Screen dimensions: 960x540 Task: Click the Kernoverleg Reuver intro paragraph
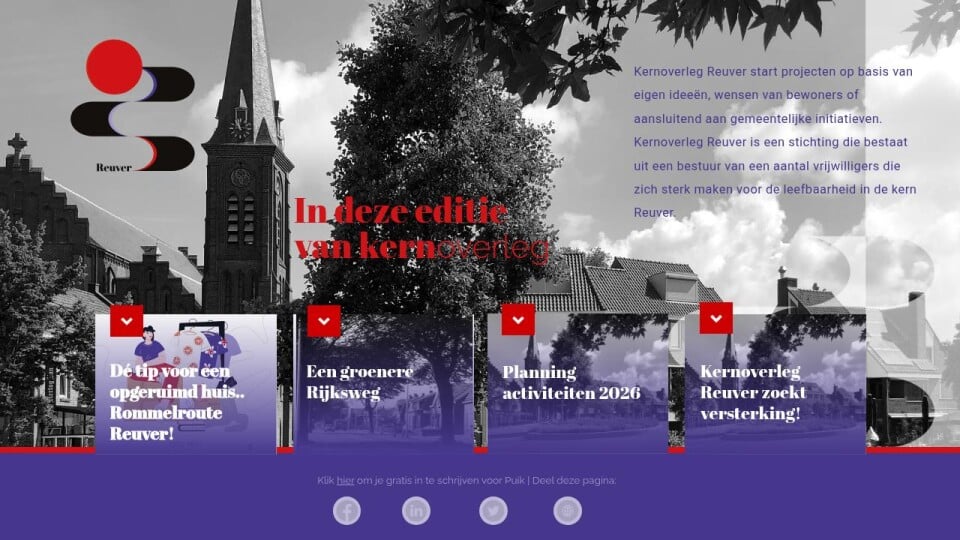click(x=775, y=142)
